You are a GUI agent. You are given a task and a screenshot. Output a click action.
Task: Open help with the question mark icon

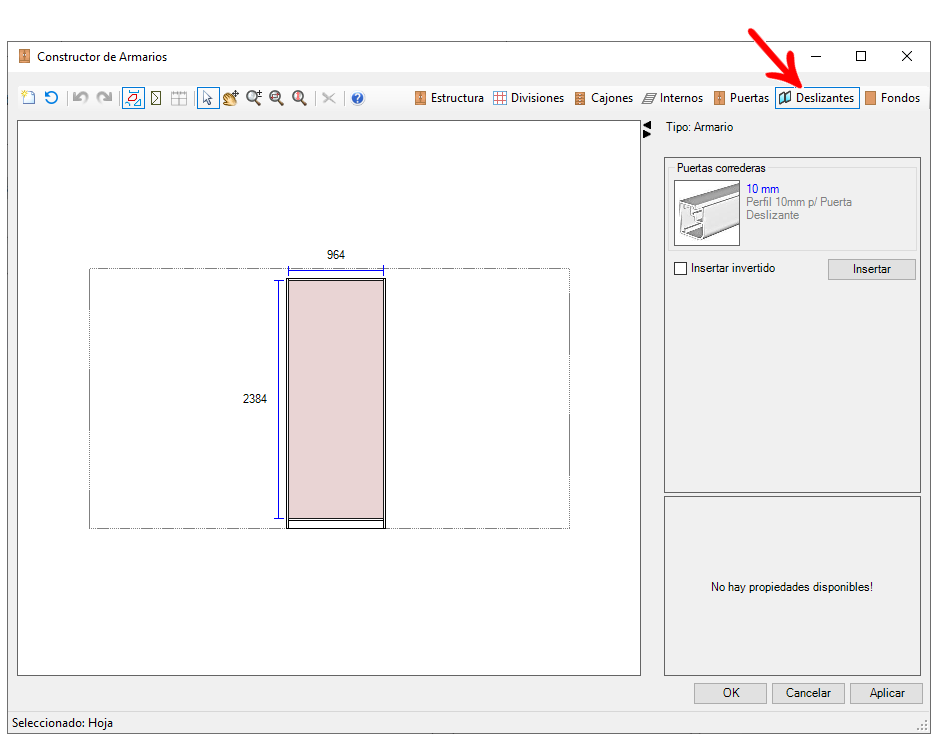point(357,98)
